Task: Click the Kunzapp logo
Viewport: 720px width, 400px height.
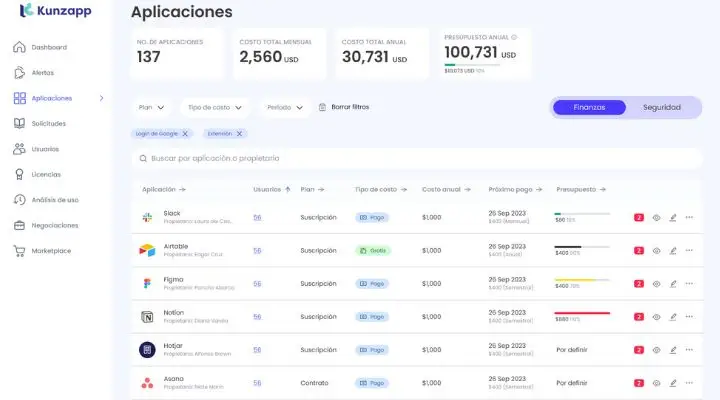Action: coord(55,10)
